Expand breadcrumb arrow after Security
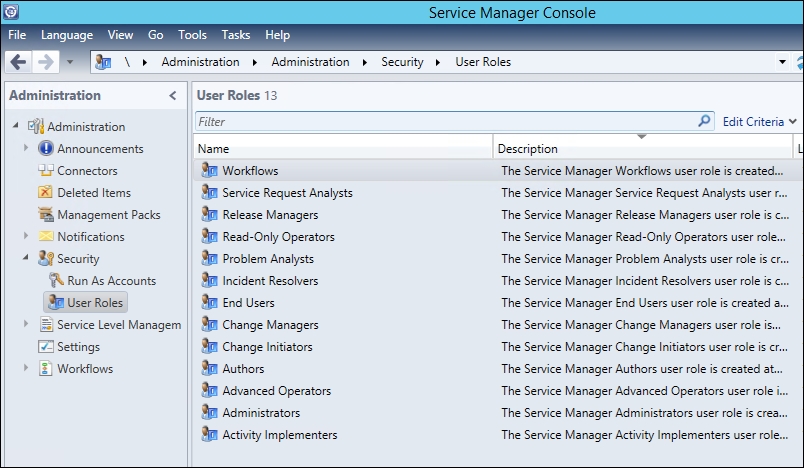804x468 pixels. point(438,62)
